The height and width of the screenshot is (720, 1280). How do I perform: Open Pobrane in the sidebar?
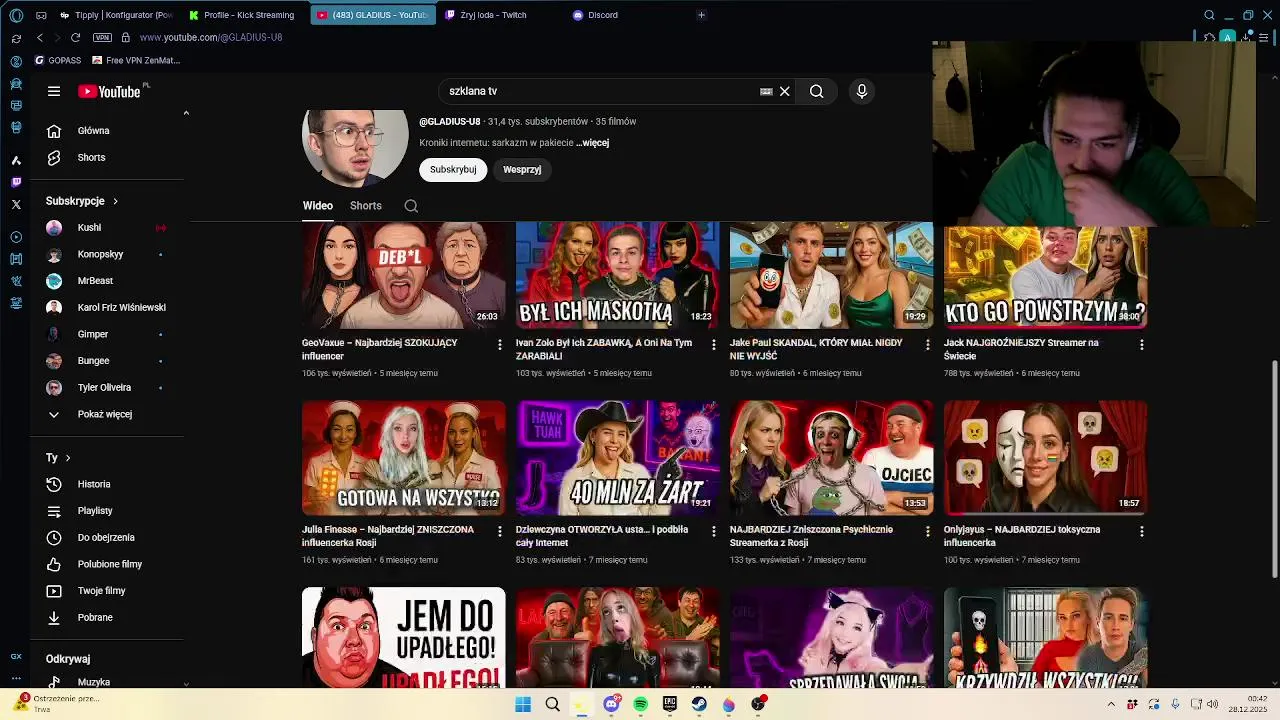107,618
